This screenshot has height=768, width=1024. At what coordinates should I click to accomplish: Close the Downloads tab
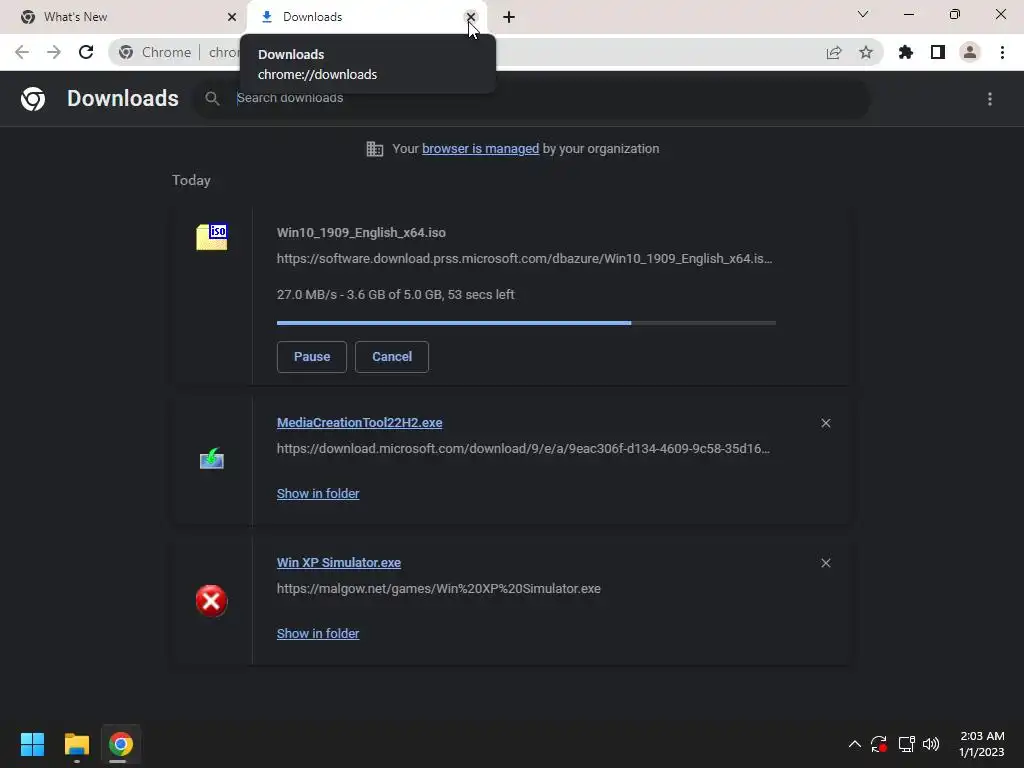pos(471,17)
